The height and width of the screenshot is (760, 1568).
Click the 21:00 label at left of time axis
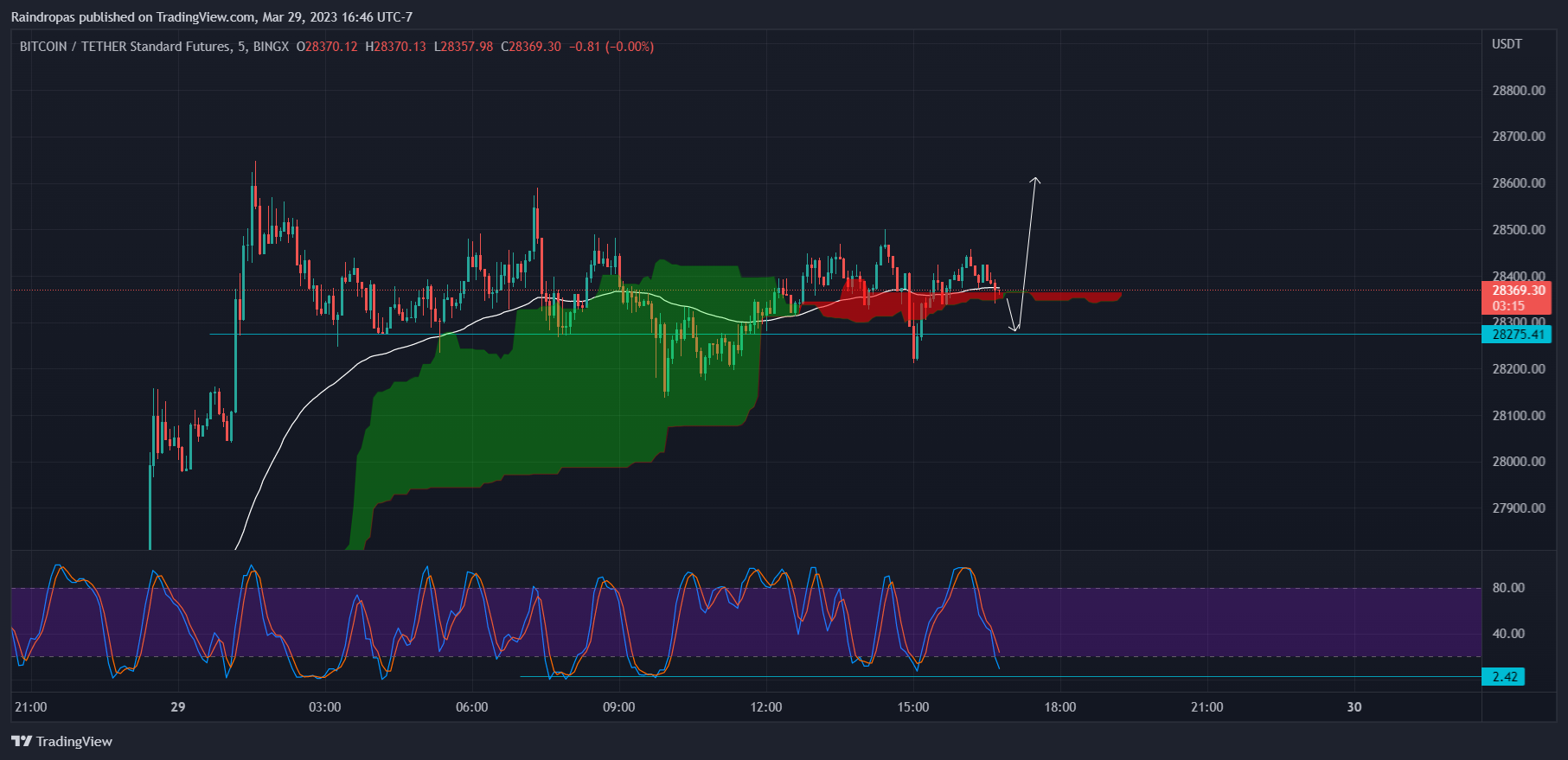(31, 707)
